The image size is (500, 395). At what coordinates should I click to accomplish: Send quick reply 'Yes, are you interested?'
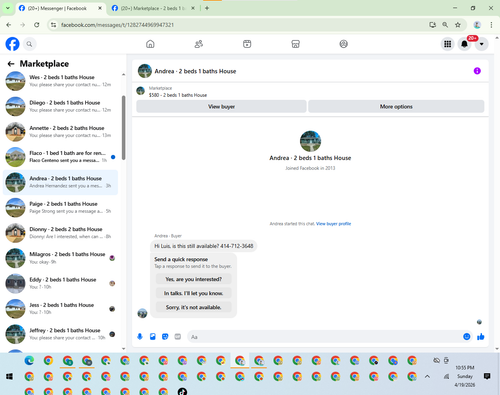(x=193, y=279)
